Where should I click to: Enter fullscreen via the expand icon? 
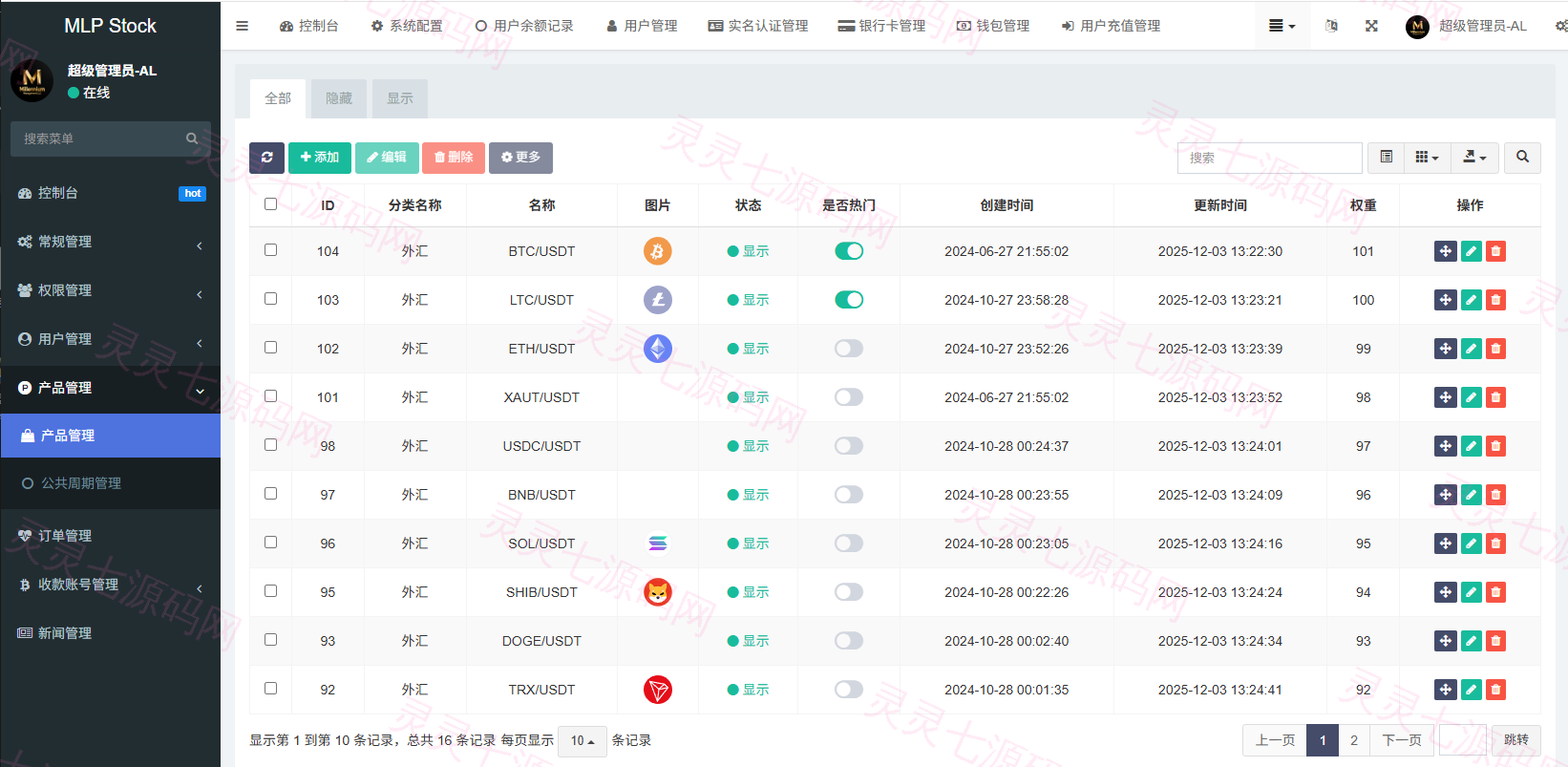click(x=1371, y=26)
